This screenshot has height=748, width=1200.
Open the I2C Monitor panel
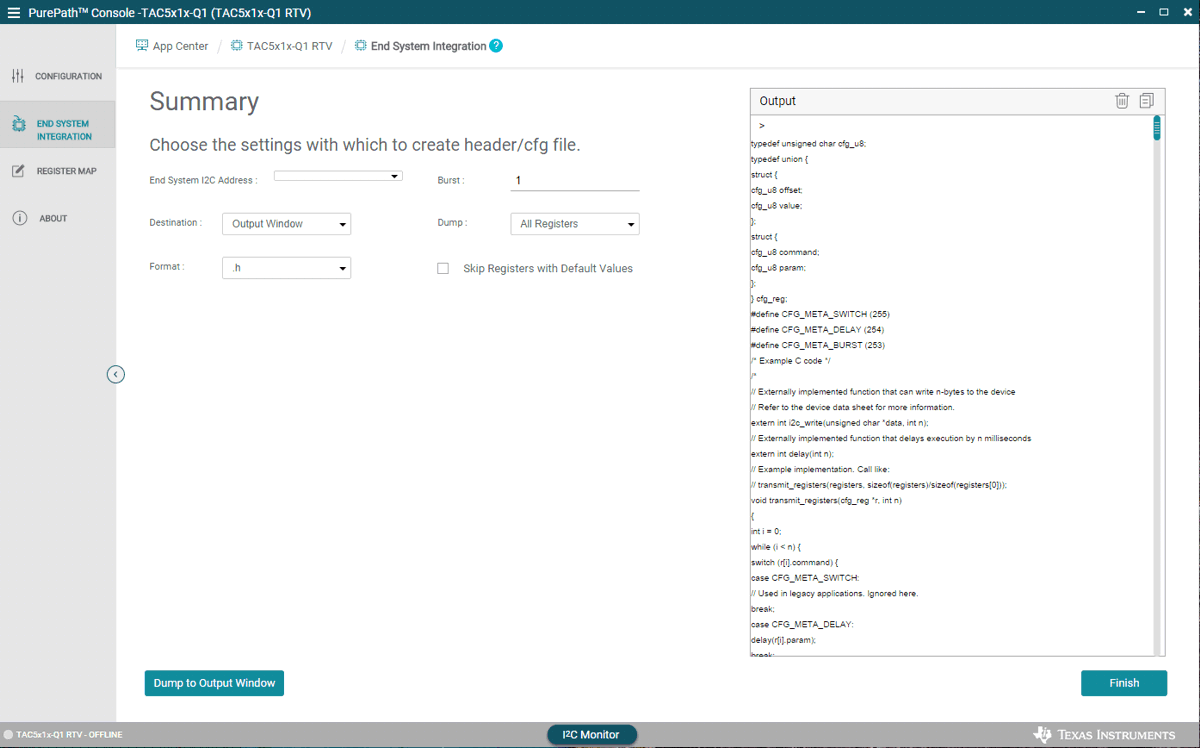pyautogui.click(x=591, y=735)
